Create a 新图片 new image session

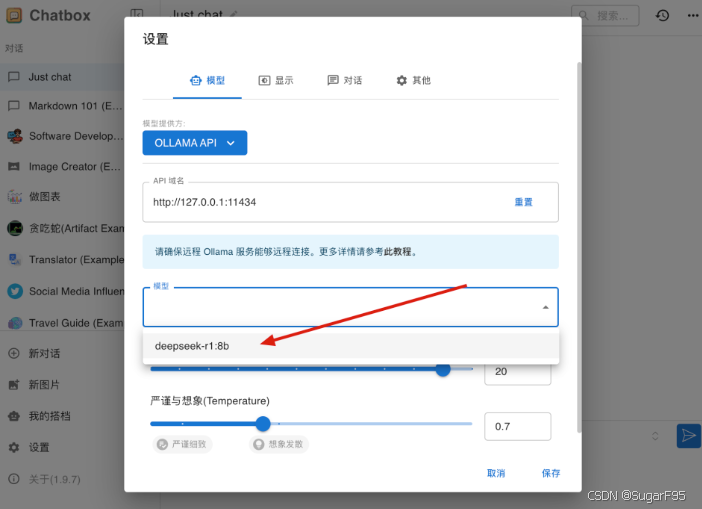click(62, 385)
